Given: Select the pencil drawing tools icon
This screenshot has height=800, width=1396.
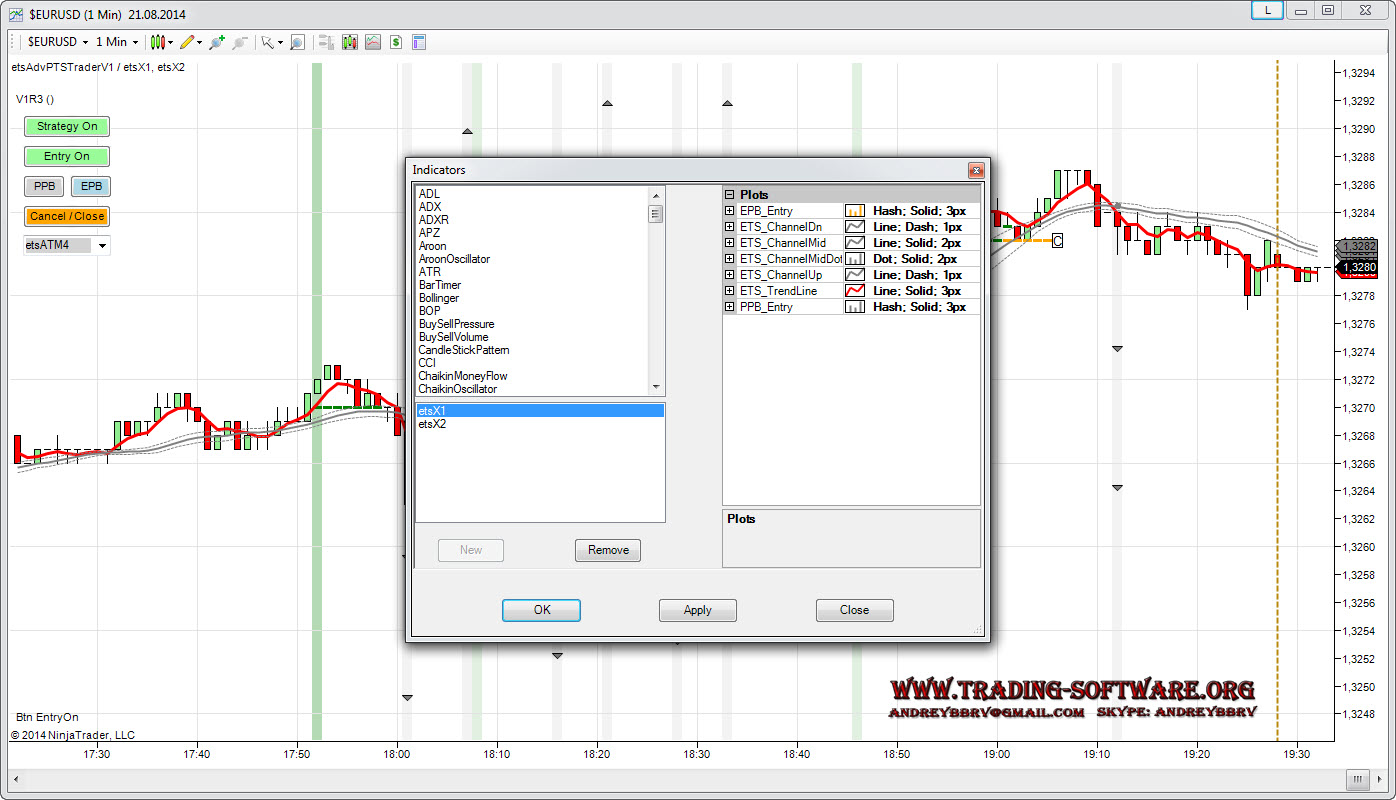Looking at the screenshot, I should [x=187, y=42].
